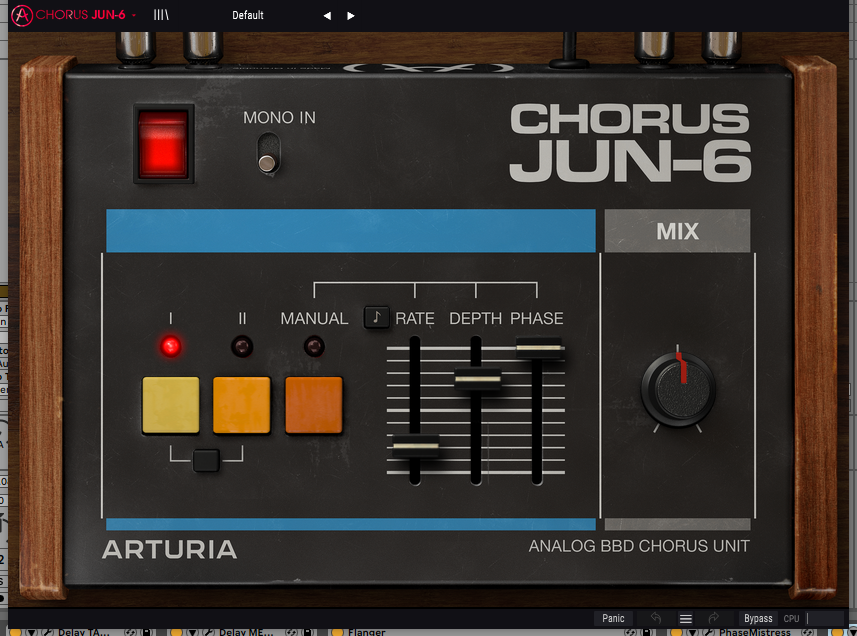Click the MIX section header
The height and width of the screenshot is (636, 857).
click(677, 231)
